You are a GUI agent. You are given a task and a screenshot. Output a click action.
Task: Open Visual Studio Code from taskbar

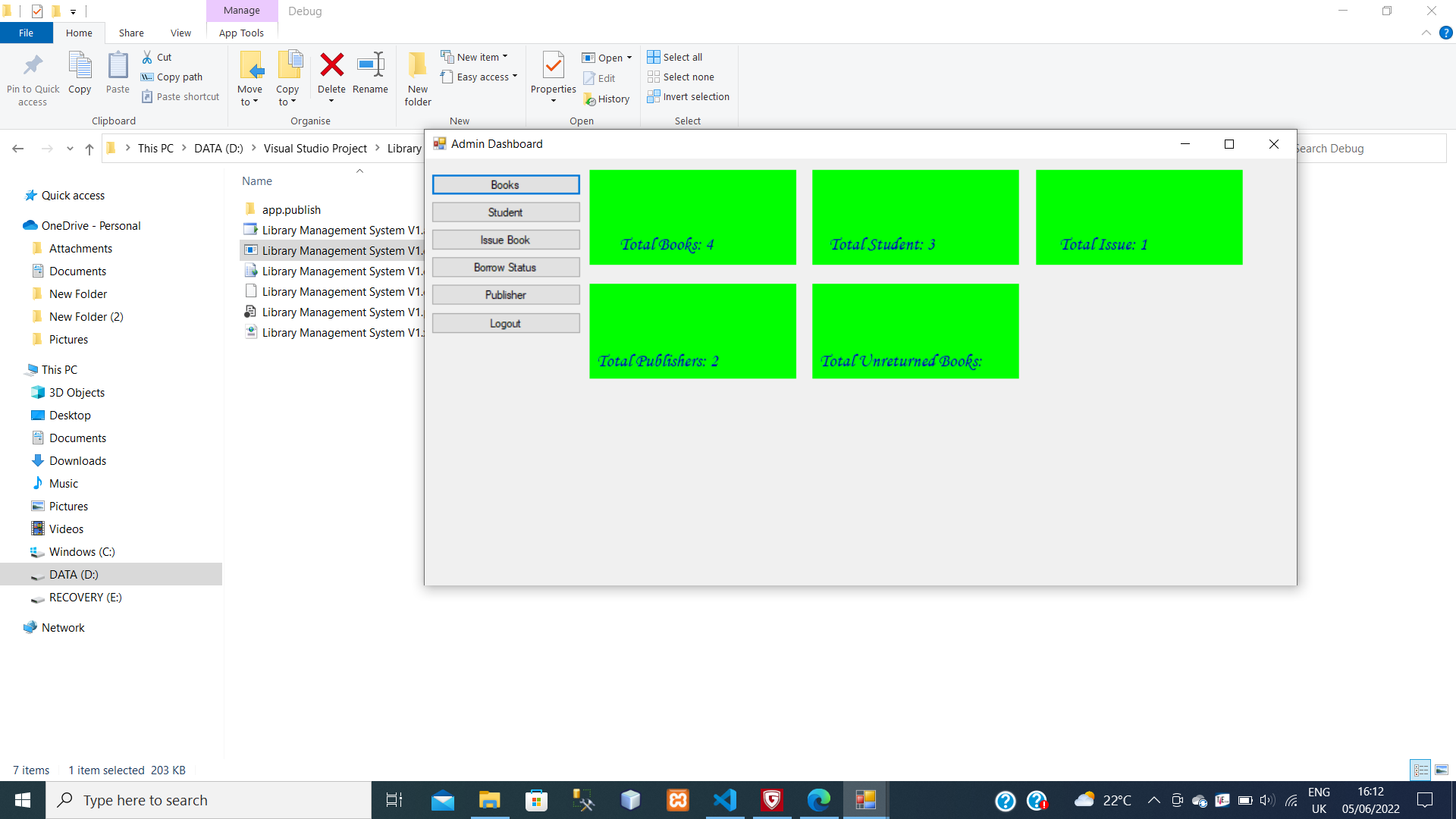click(725, 800)
